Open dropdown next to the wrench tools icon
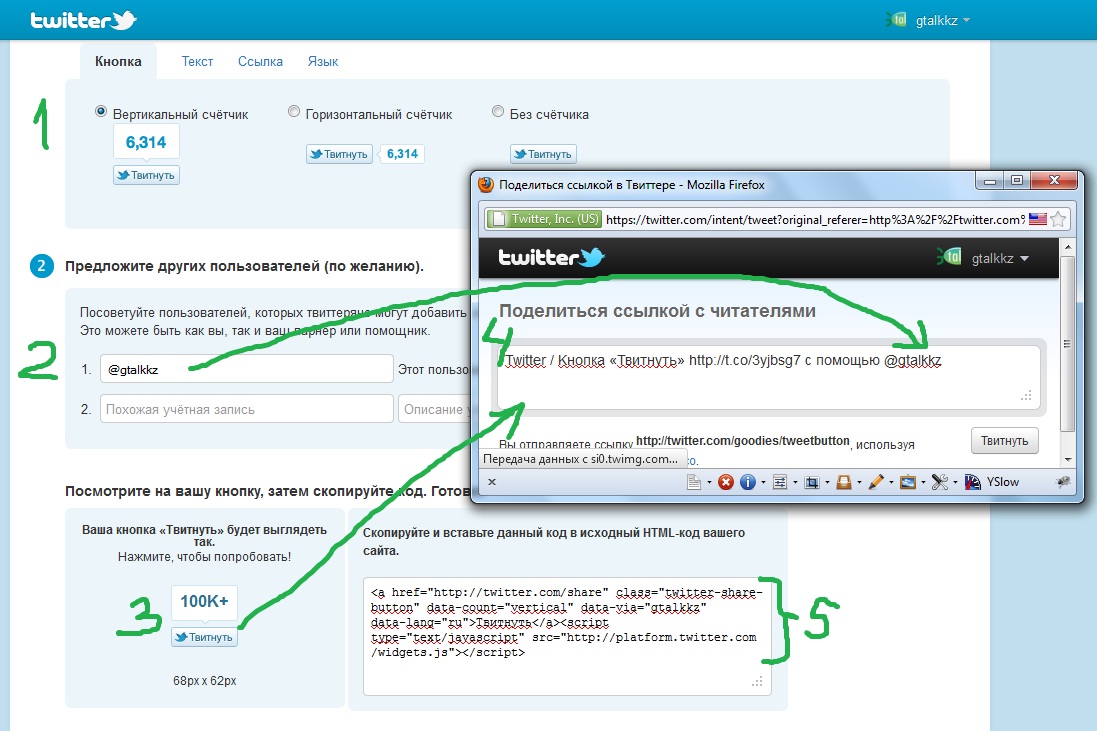The image size is (1097, 731). tap(956, 482)
